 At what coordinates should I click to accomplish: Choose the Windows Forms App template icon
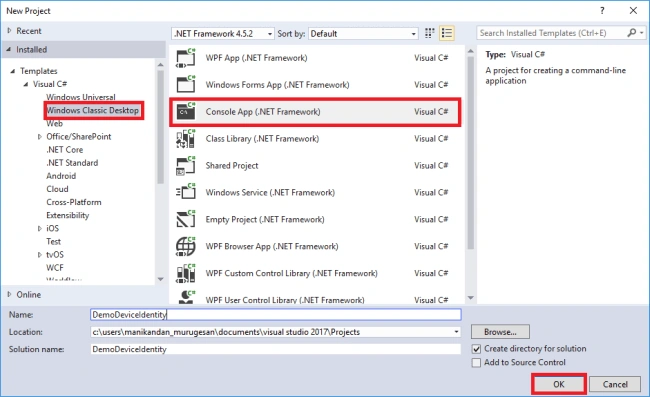[x=186, y=85]
